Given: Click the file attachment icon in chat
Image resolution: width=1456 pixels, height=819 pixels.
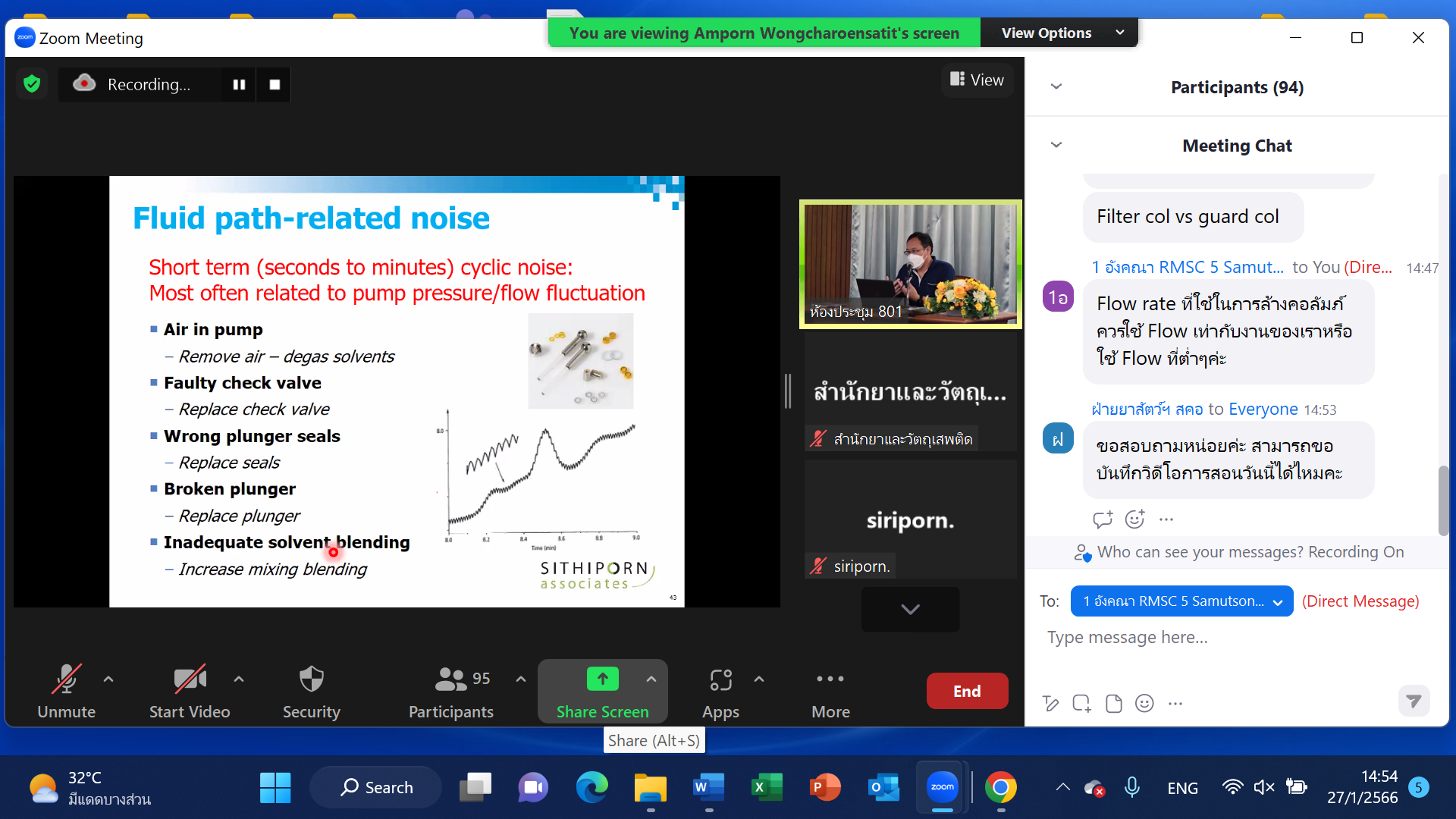Looking at the screenshot, I should (1113, 704).
